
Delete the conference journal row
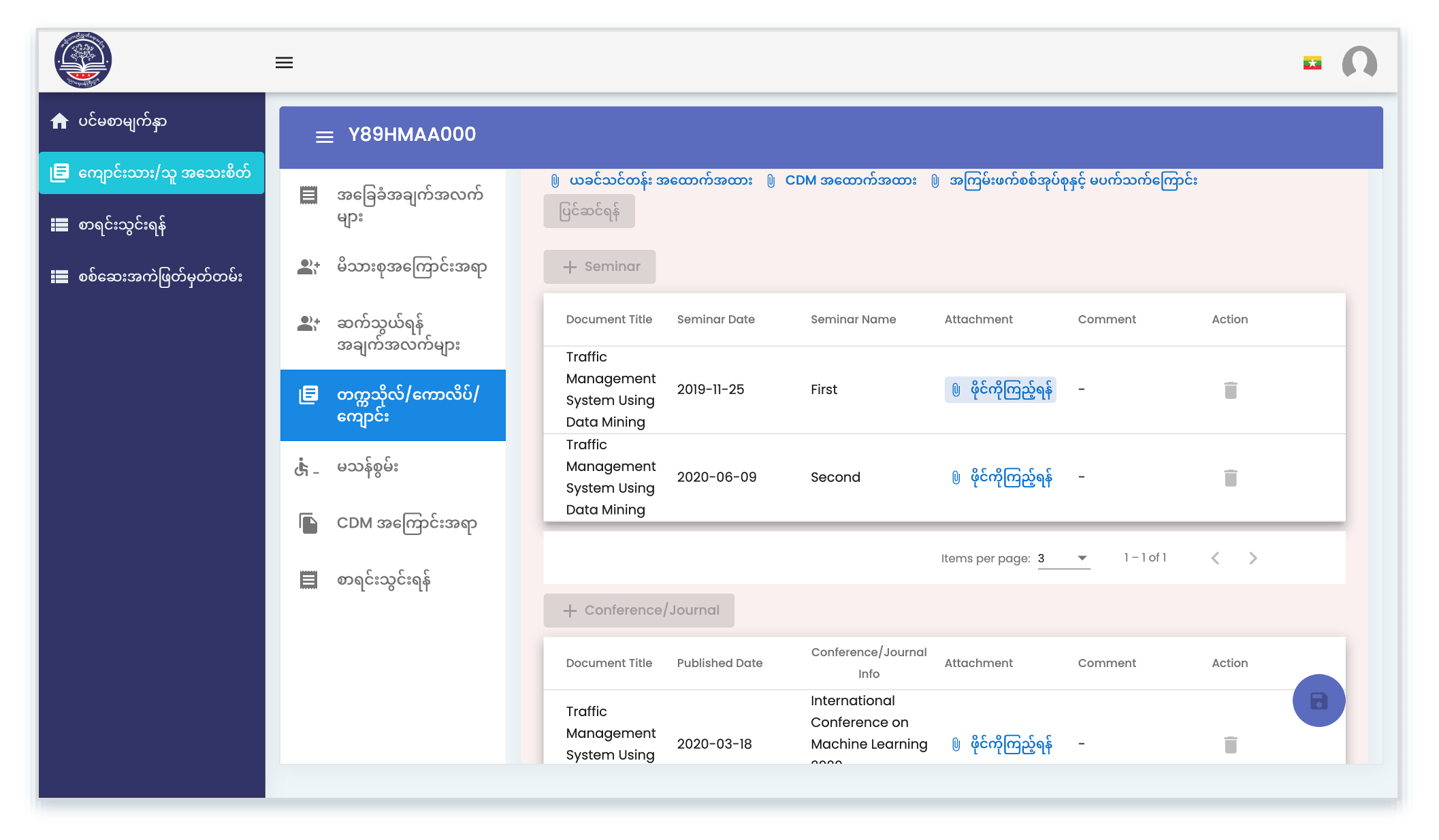pyautogui.click(x=1230, y=745)
